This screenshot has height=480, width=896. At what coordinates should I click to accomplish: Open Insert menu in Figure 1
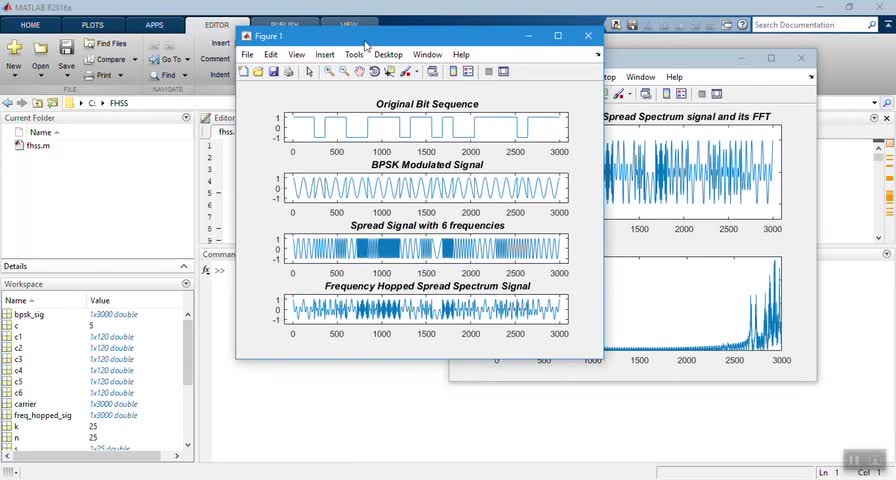pos(325,55)
